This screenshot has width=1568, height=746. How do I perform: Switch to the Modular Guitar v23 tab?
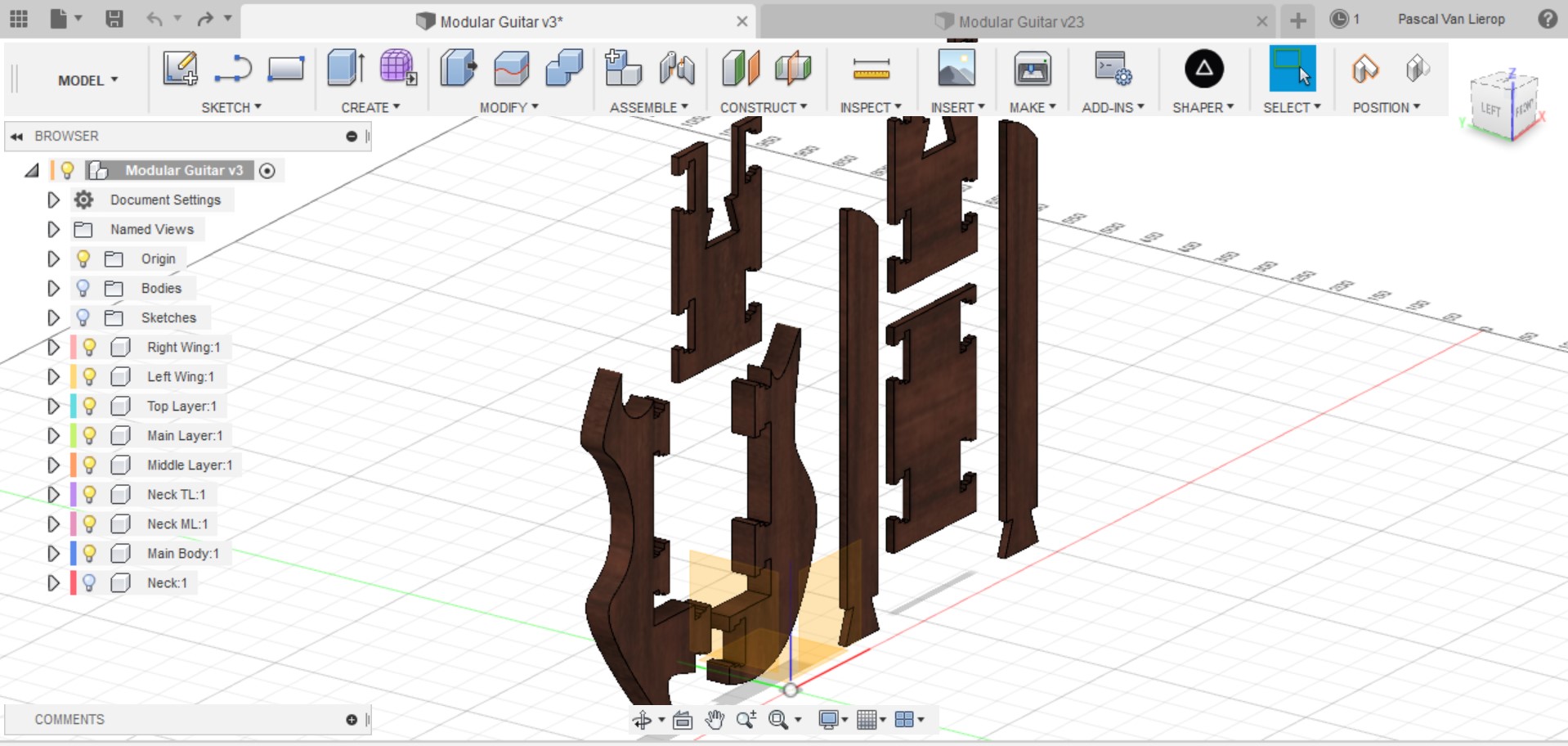click(x=1019, y=21)
